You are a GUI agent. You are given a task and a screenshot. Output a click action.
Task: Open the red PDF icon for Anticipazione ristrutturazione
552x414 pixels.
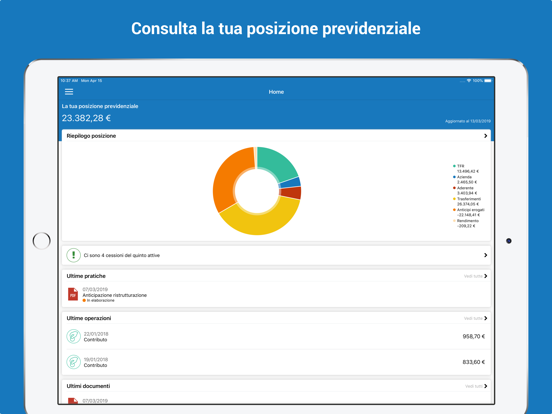73,294
